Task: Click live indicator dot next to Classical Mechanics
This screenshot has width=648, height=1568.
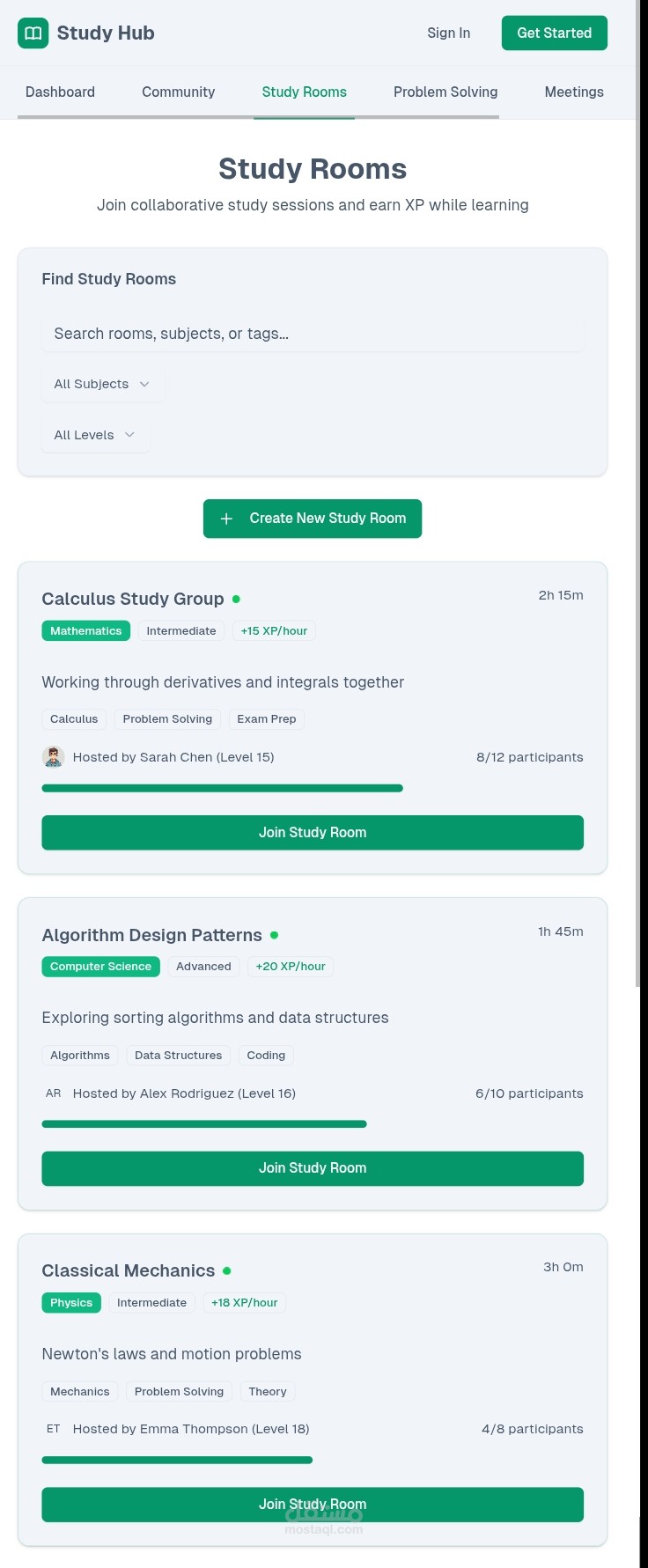Action: coord(227,1271)
